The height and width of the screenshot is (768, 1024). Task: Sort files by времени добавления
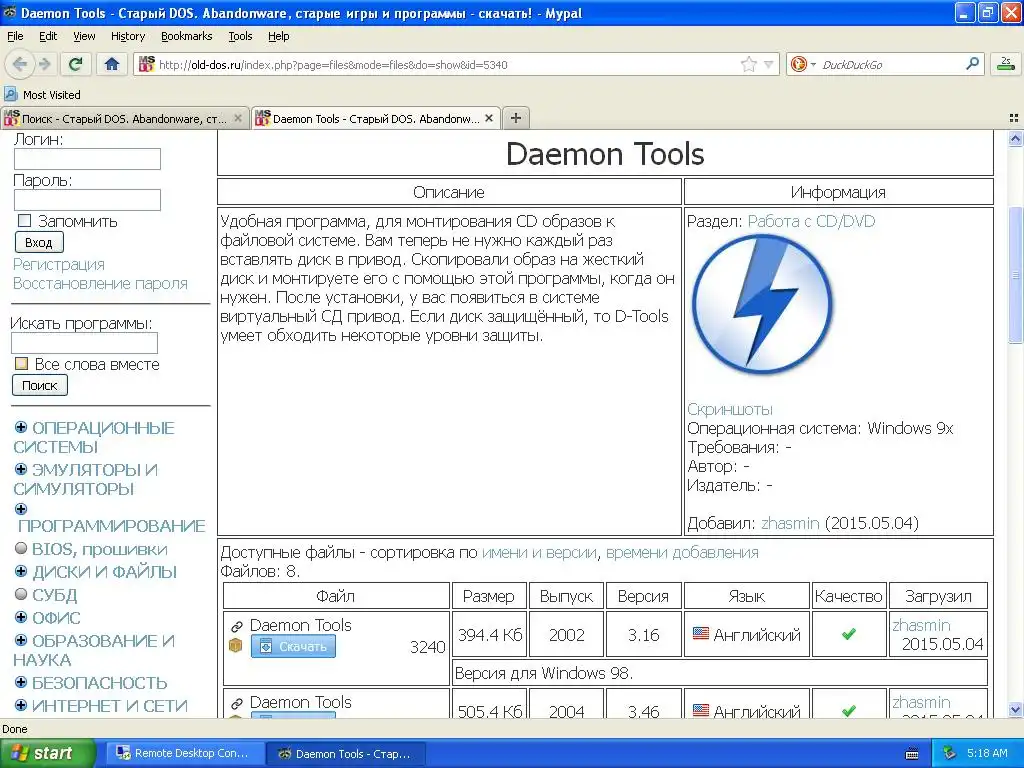pos(682,552)
